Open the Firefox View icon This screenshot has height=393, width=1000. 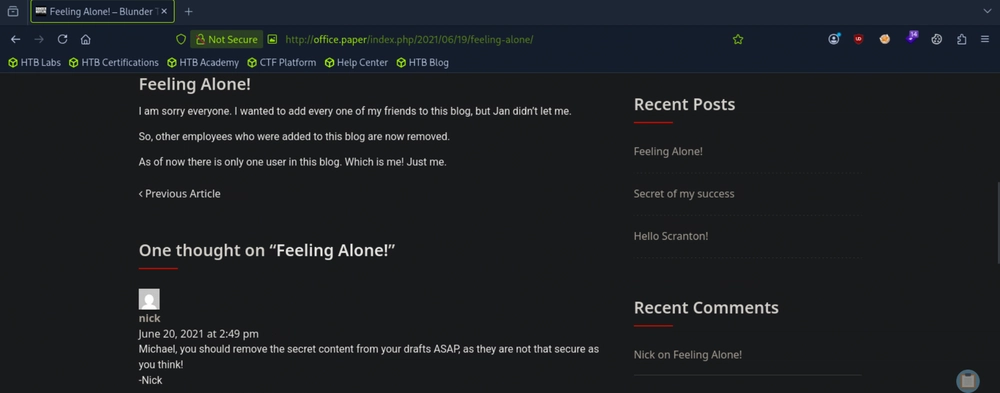coord(13,11)
